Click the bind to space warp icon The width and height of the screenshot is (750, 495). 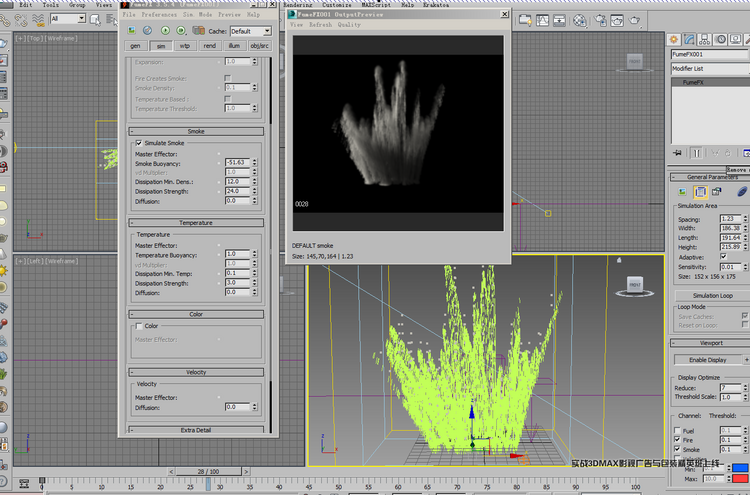click(x=38, y=20)
